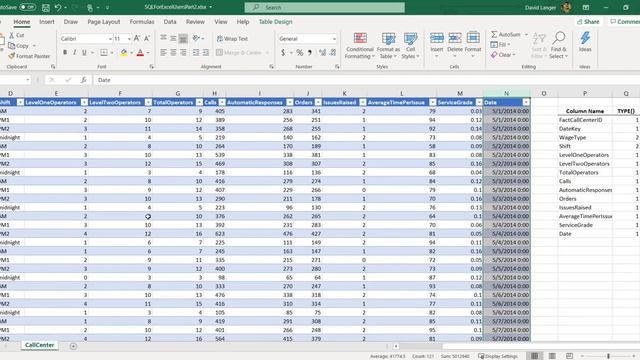Click Display Settings in status bar
This screenshot has width=640, height=360.
(x=498, y=356)
